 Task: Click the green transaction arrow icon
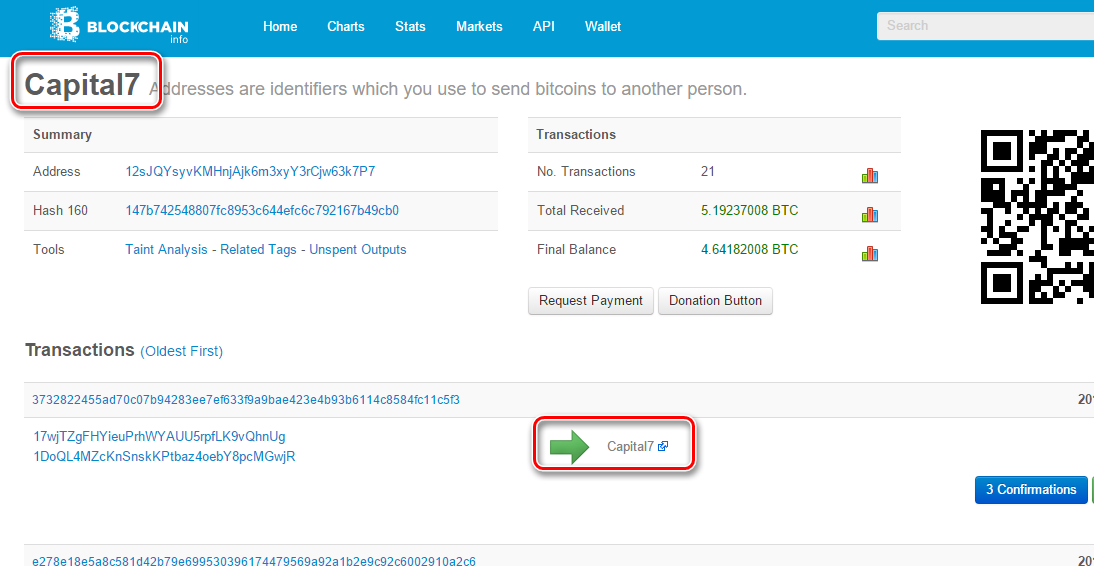569,447
